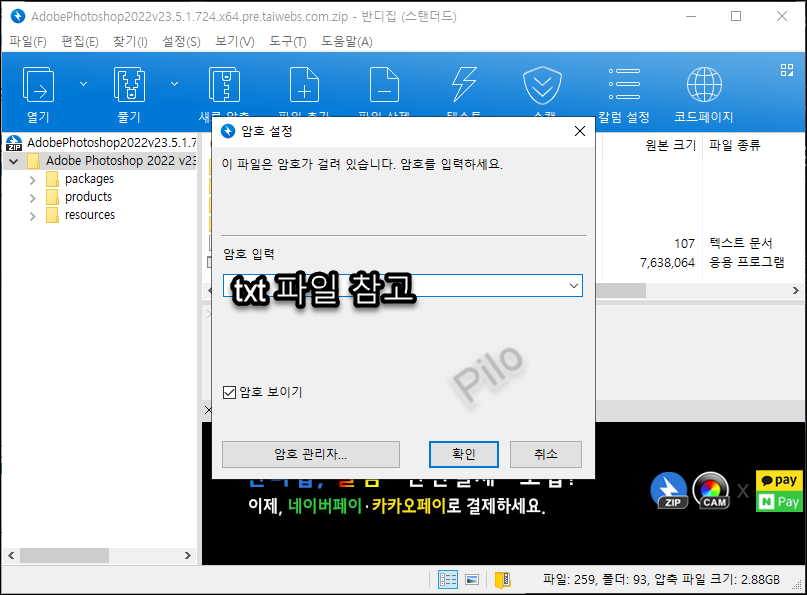
Task: Click the 응용 프로그램 file type cell
Action: pos(747,262)
